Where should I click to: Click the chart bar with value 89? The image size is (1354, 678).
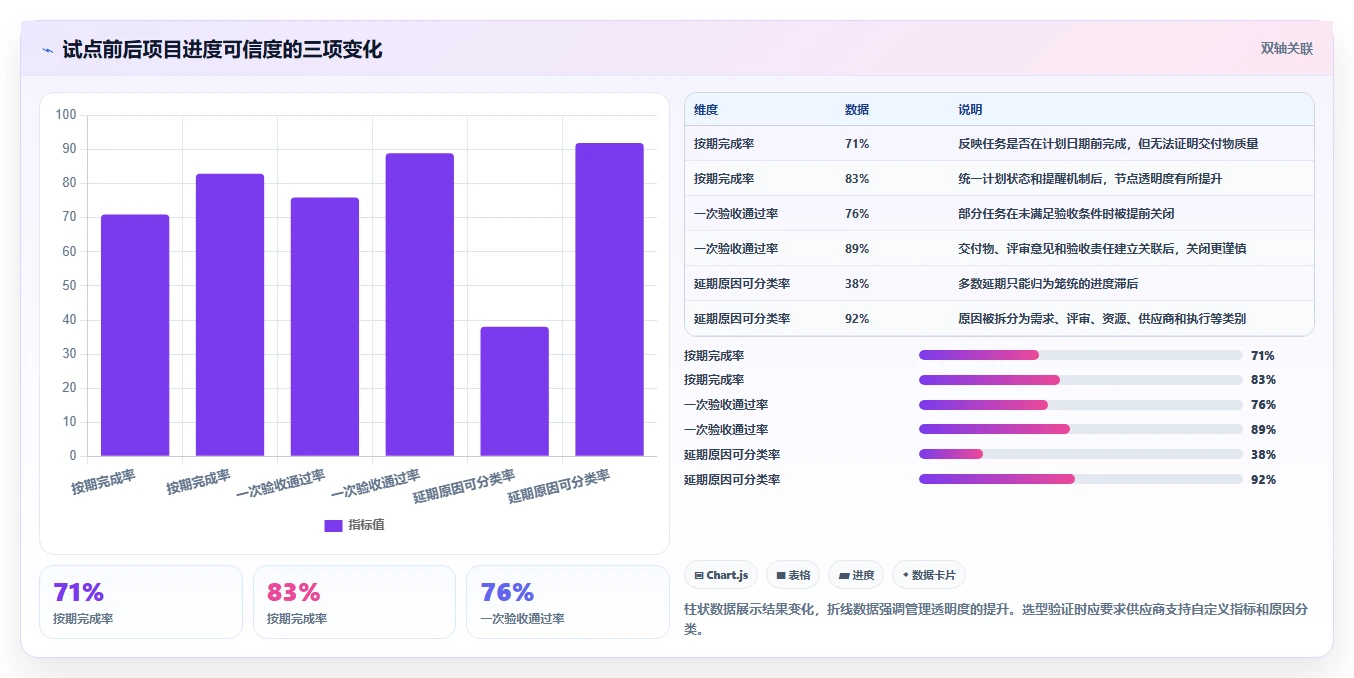pos(420,305)
